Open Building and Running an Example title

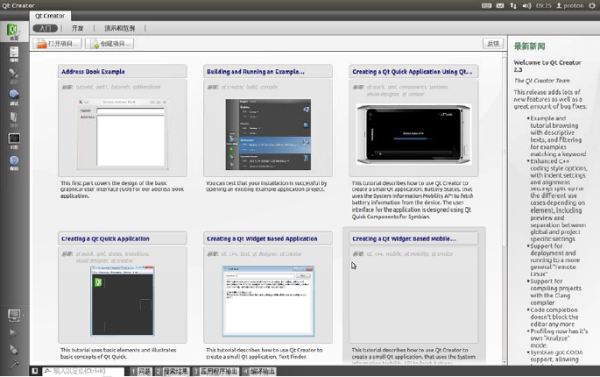point(256,72)
